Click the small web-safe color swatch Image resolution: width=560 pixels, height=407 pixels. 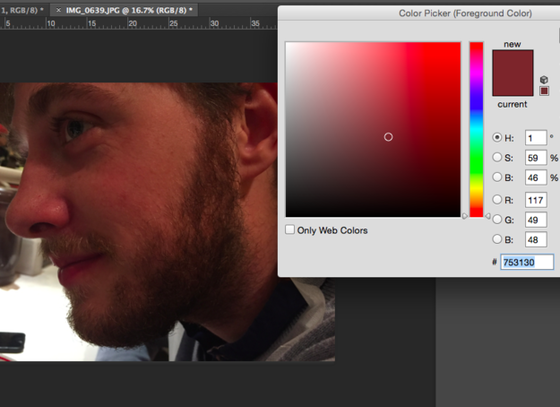pyautogui.click(x=544, y=91)
